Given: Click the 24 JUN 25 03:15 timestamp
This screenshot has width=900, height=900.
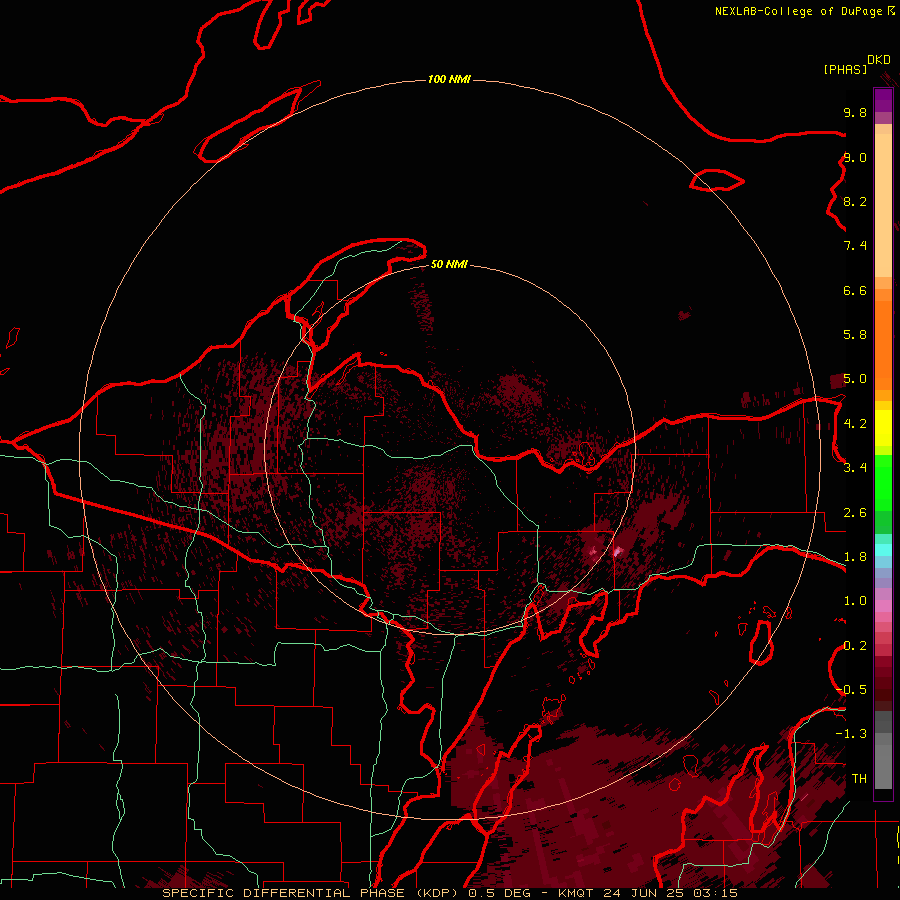Looking at the screenshot, I should tap(670, 893).
